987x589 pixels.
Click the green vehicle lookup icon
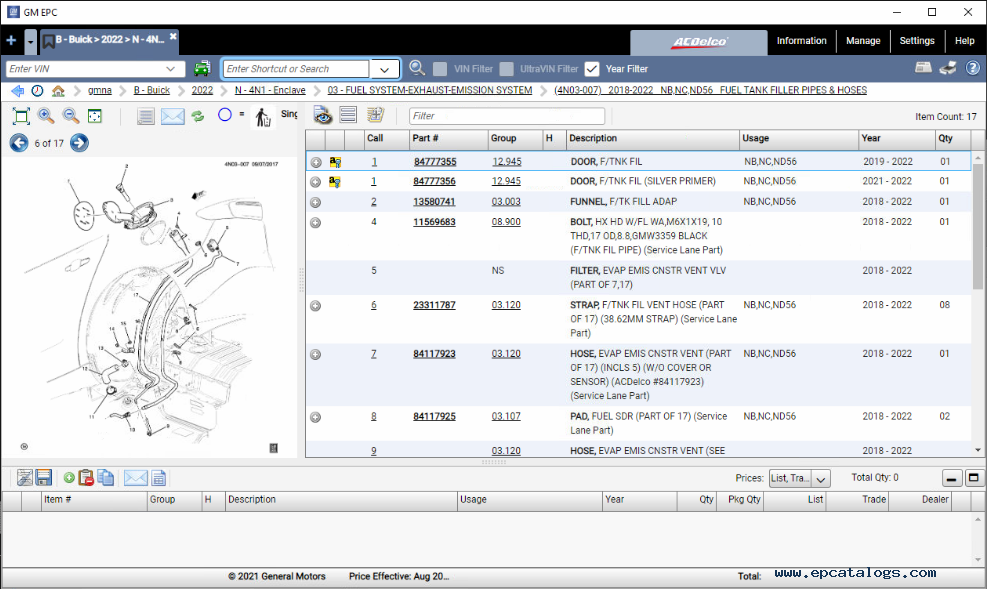click(202, 69)
